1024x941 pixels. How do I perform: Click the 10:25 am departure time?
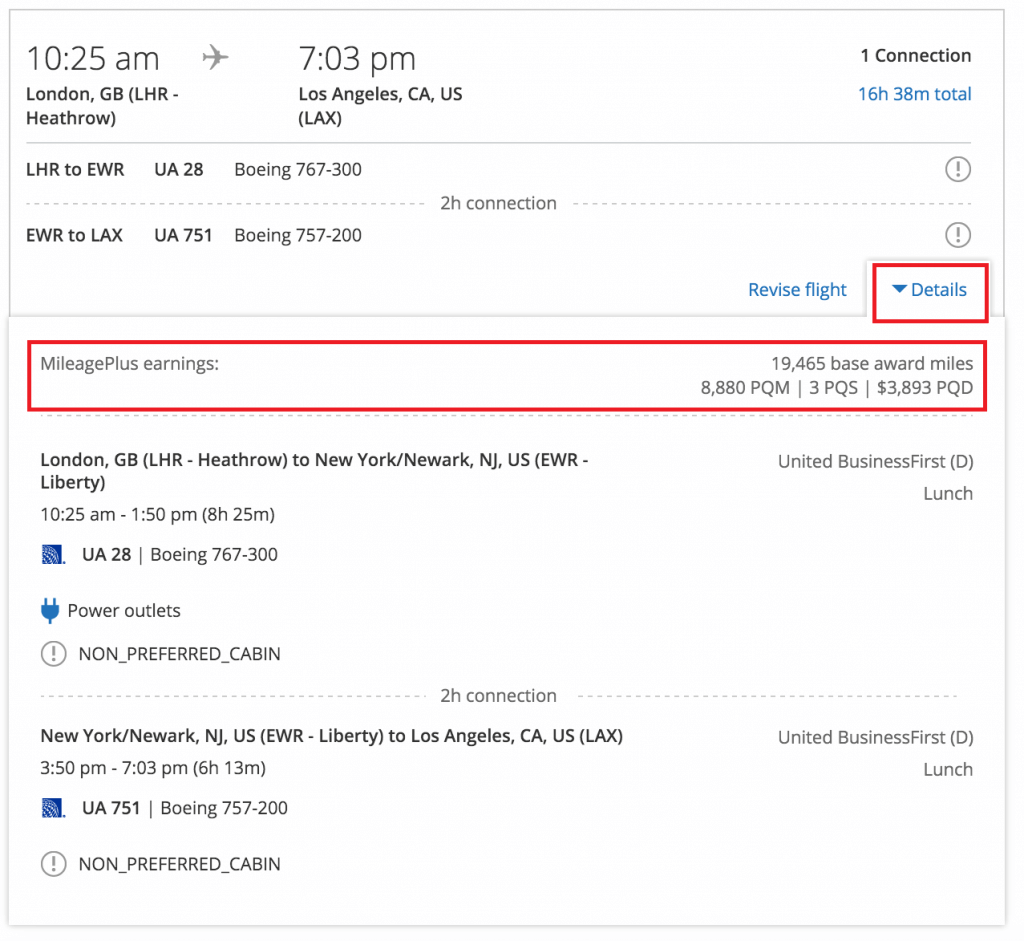pos(93,59)
